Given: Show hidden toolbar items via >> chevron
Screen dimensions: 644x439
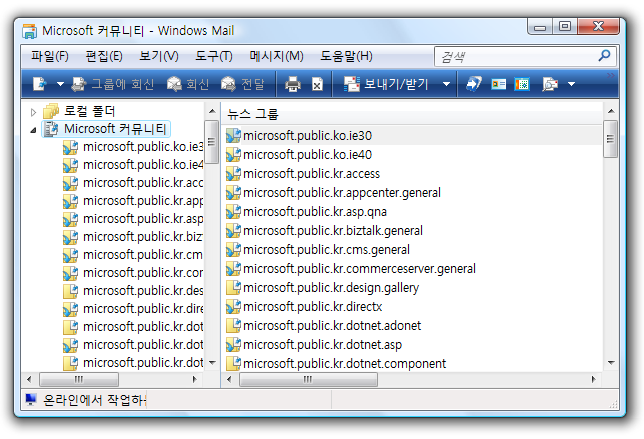Looking at the screenshot, I should pos(611,75).
